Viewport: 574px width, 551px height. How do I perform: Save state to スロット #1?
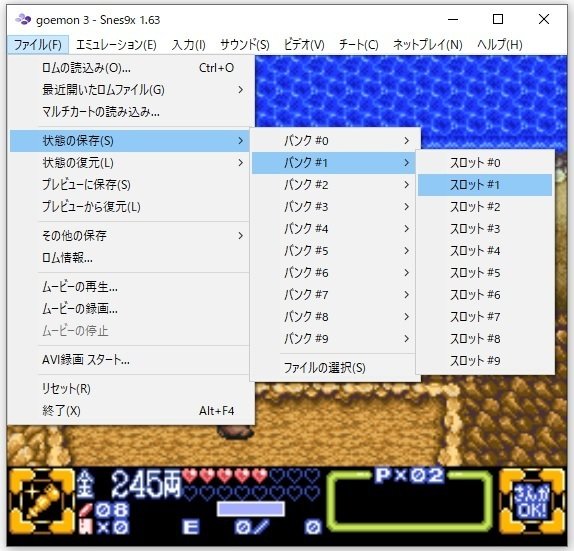coord(485,185)
